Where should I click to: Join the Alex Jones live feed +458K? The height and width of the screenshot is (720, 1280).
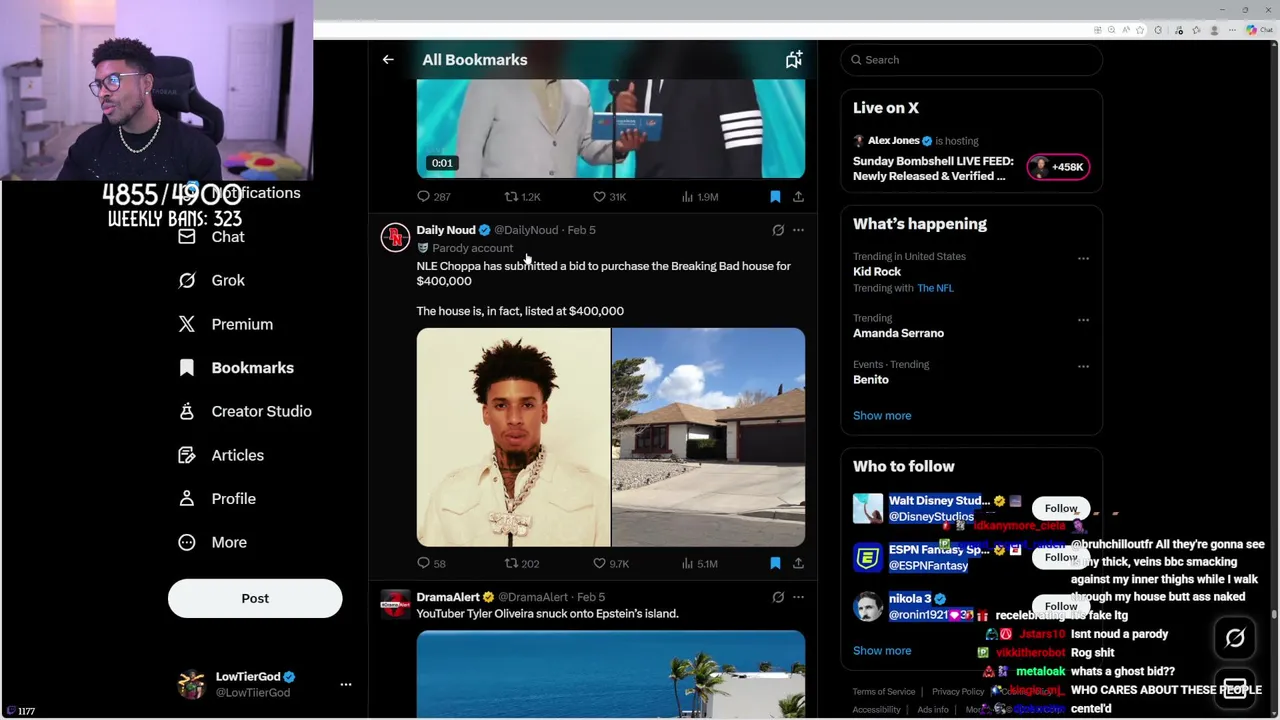coord(1058,167)
